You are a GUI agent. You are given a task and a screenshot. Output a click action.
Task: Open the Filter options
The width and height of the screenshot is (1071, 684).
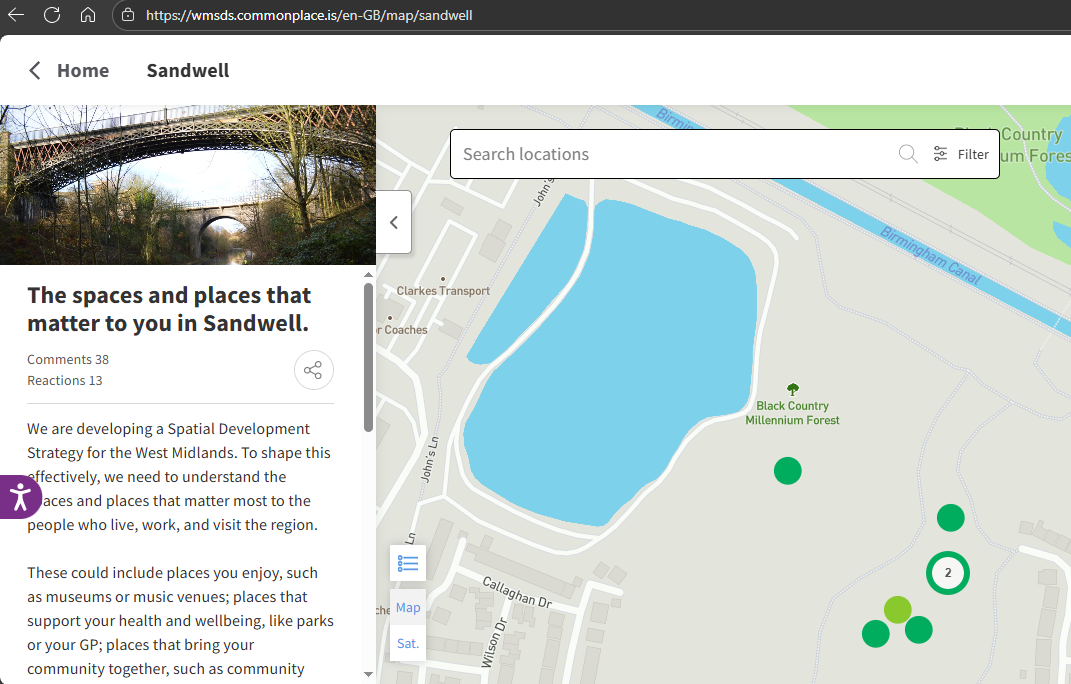pos(961,154)
